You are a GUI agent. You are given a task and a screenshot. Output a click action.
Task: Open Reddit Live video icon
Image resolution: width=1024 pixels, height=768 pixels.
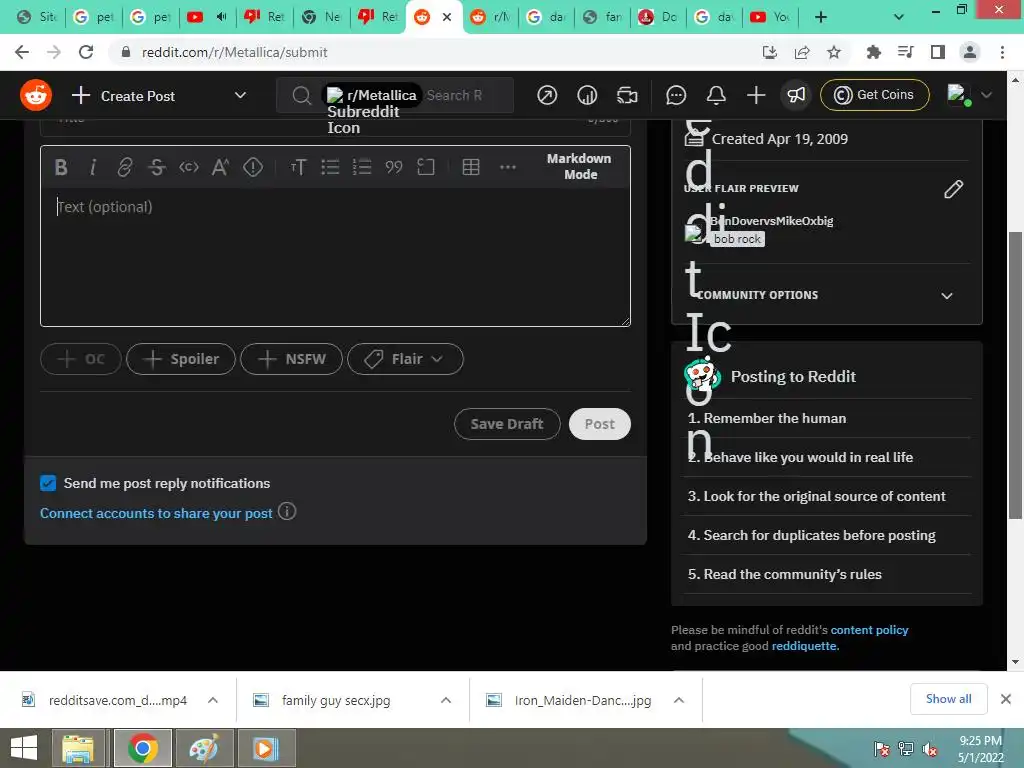pos(627,95)
